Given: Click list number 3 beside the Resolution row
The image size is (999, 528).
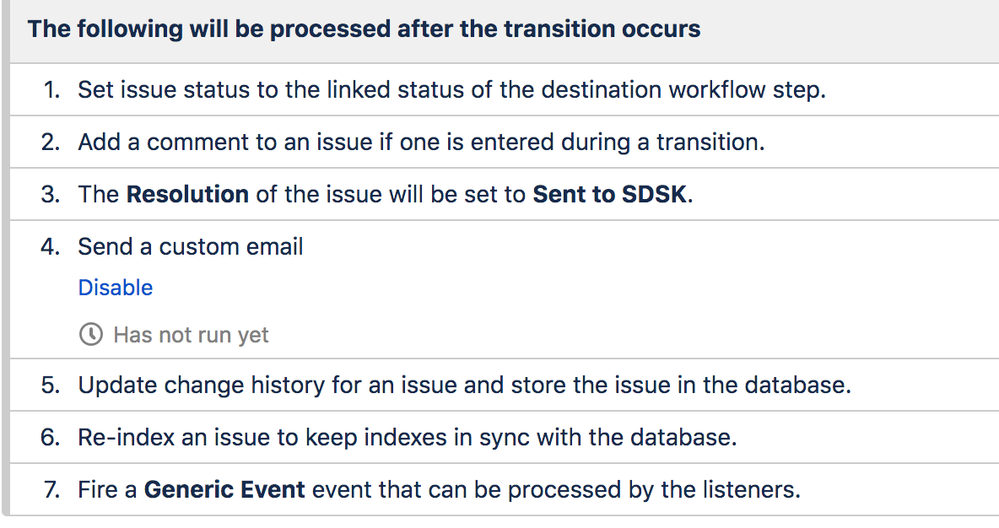Looking at the screenshot, I should 50,194.
